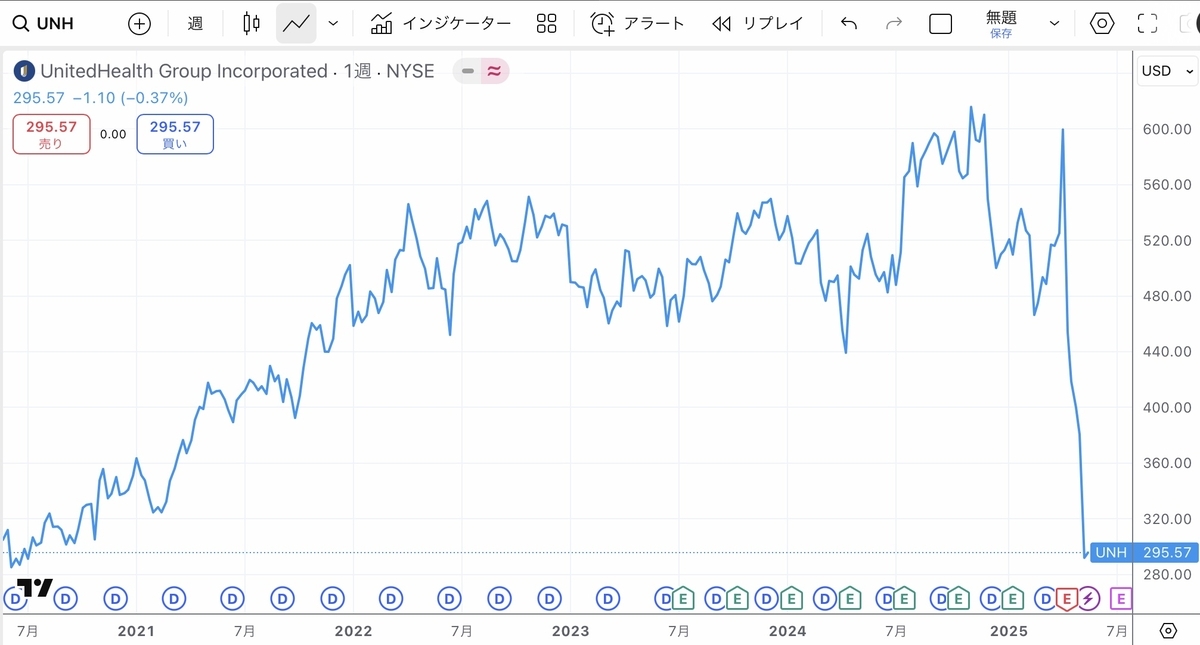Open the layout setup square icon
The height and width of the screenshot is (645, 1200).
coord(940,23)
